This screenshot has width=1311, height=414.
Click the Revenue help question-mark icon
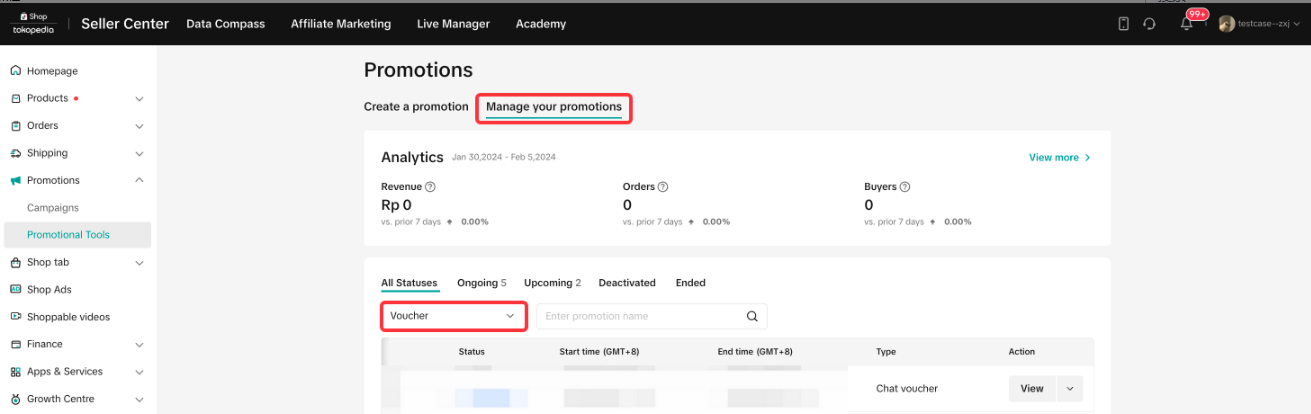tap(430, 187)
